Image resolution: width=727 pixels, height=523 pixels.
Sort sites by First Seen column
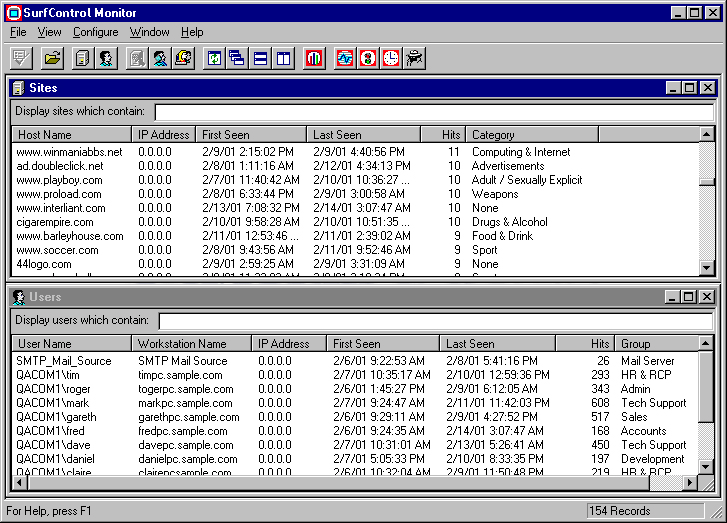(x=251, y=134)
